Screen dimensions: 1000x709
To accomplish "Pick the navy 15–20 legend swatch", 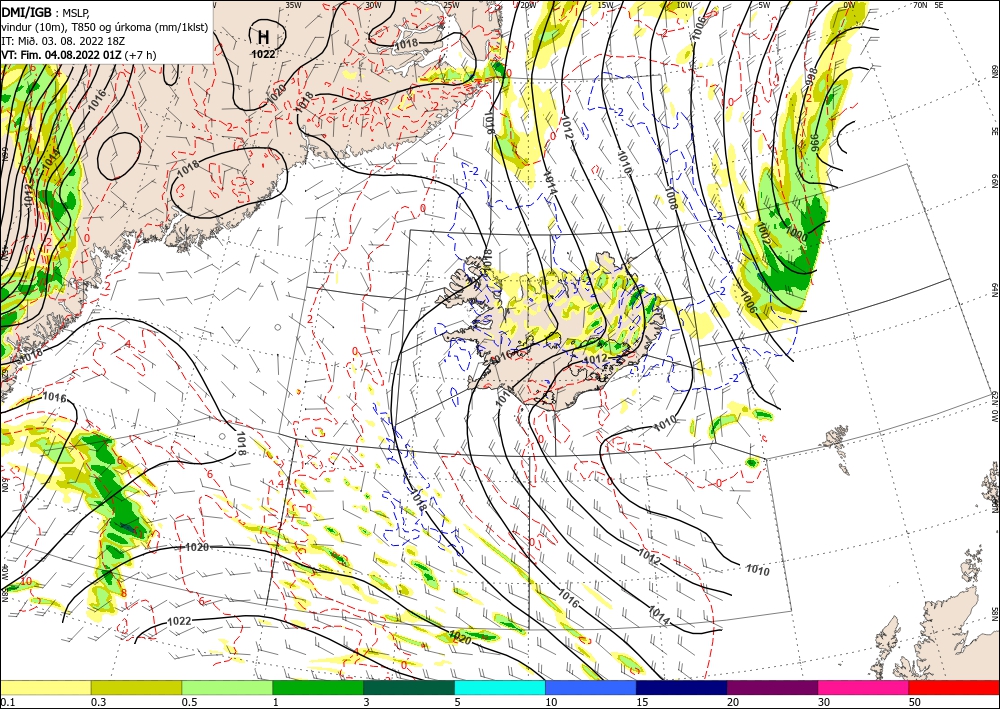I will click(x=682, y=687).
